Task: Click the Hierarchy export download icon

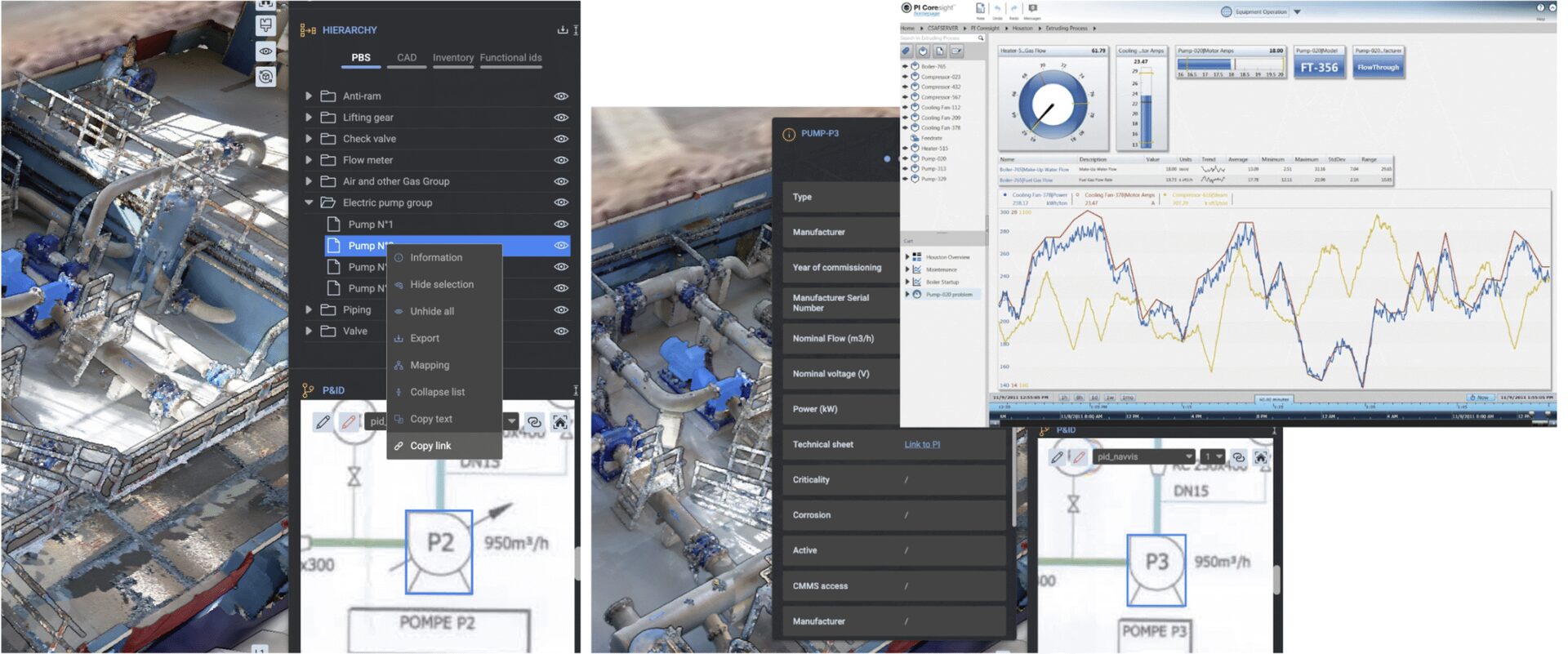Action: click(562, 30)
